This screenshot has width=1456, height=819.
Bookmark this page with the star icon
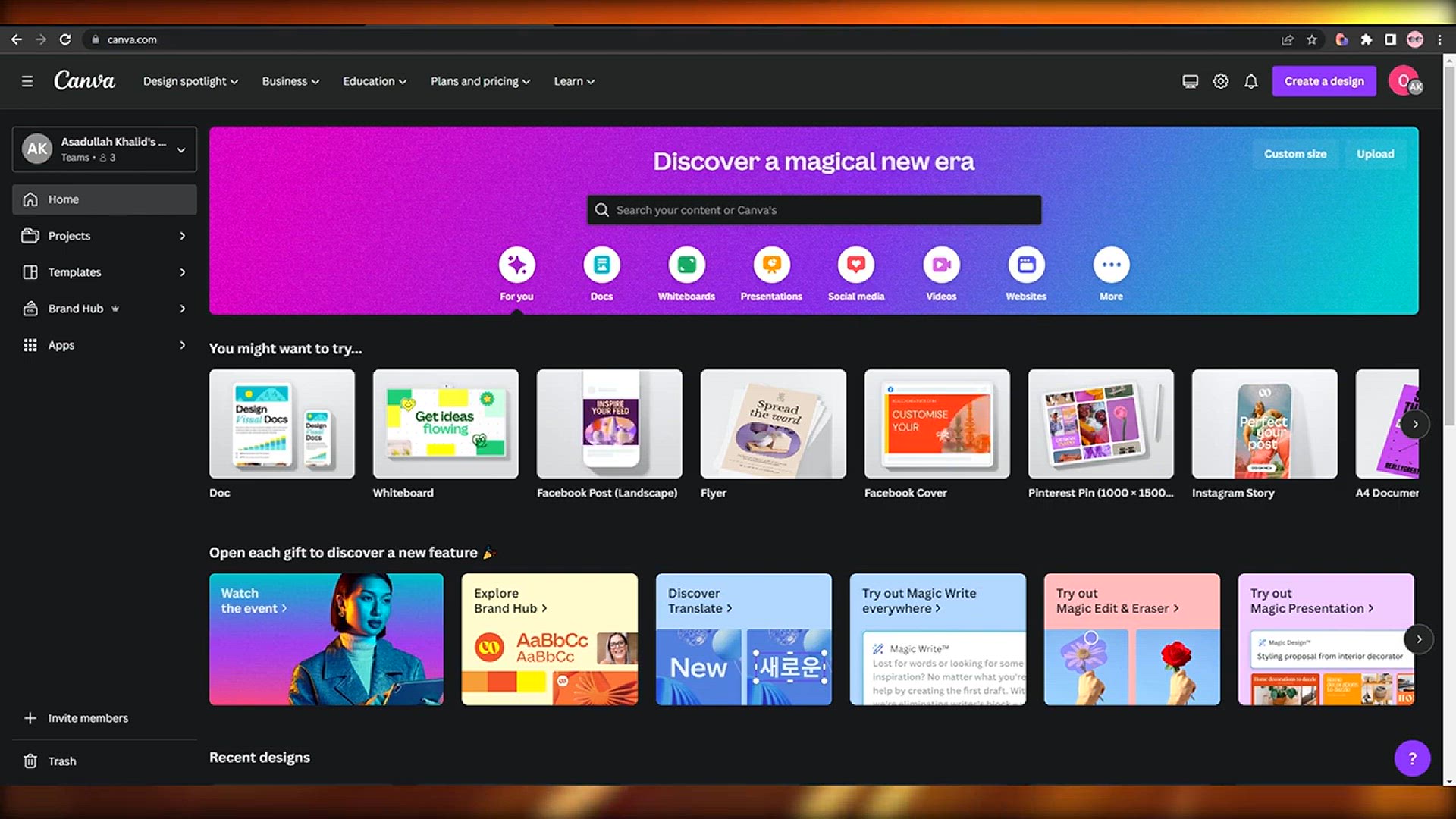point(1312,39)
